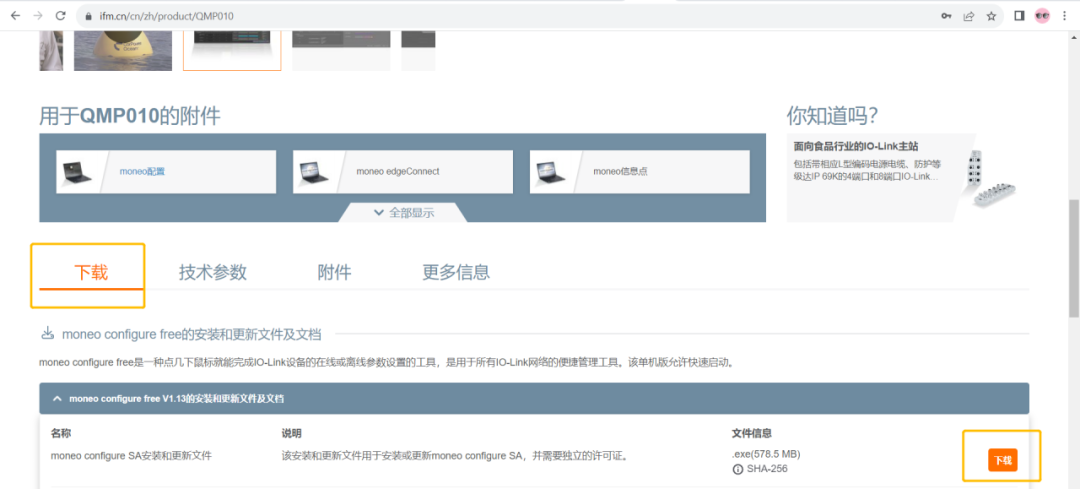Open the moneo edgeConnect accessory
Image resolution: width=1080 pixels, height=489 pixels.
click(397, 171)
